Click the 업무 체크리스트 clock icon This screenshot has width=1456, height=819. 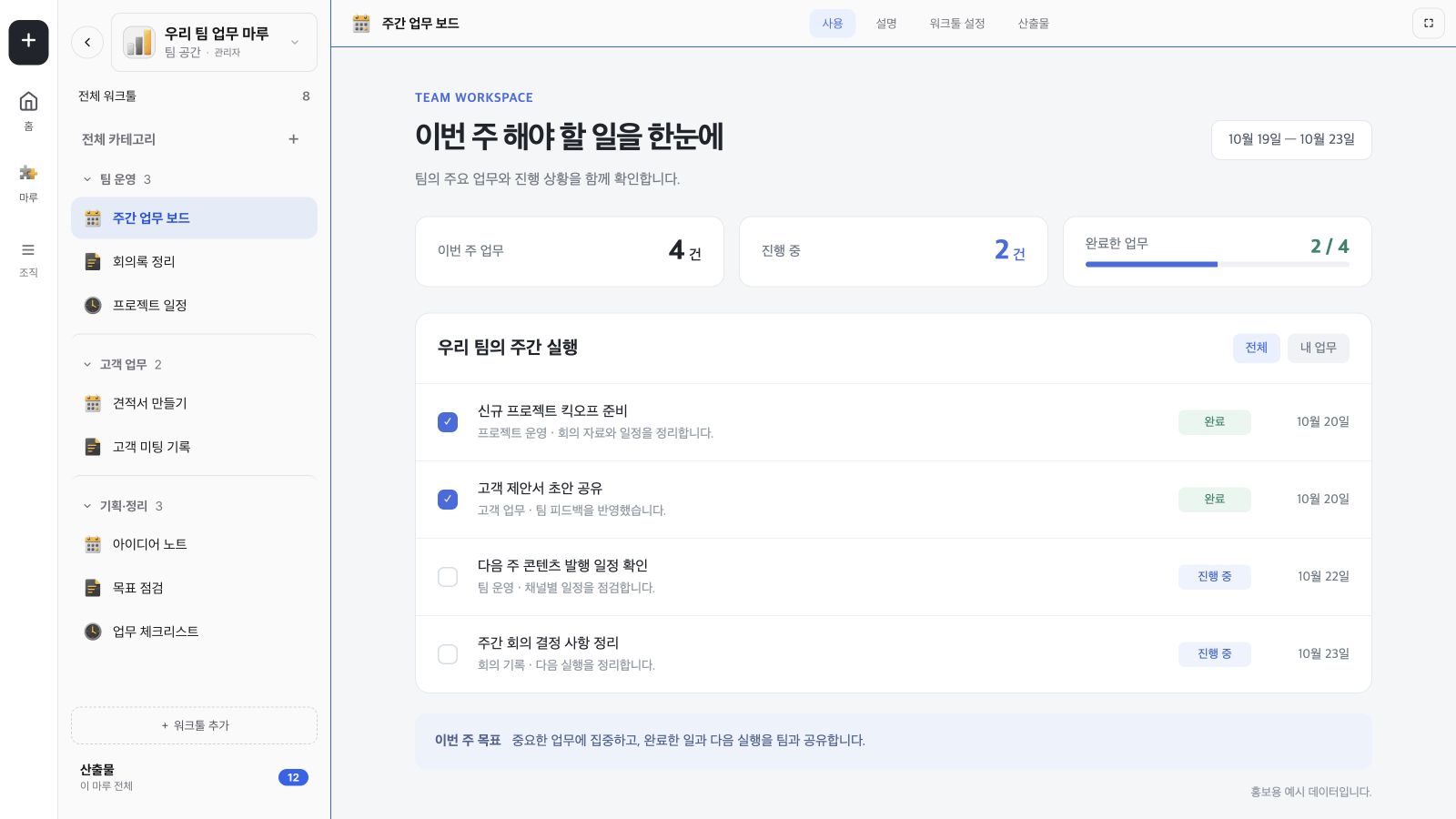[93, 632]
